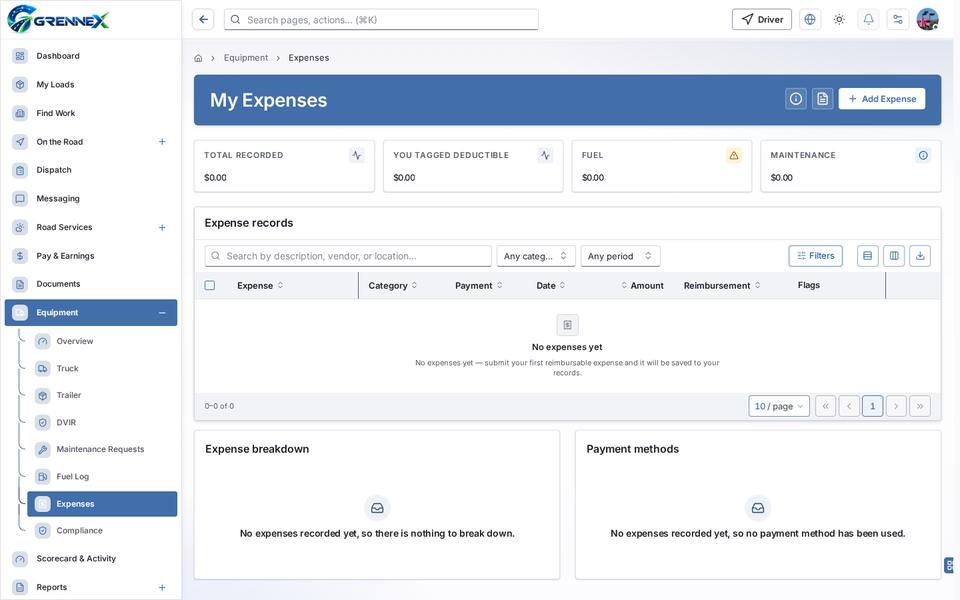
Task: Tick the select-all expenses checkbox
Action: [x=209, y=285]
